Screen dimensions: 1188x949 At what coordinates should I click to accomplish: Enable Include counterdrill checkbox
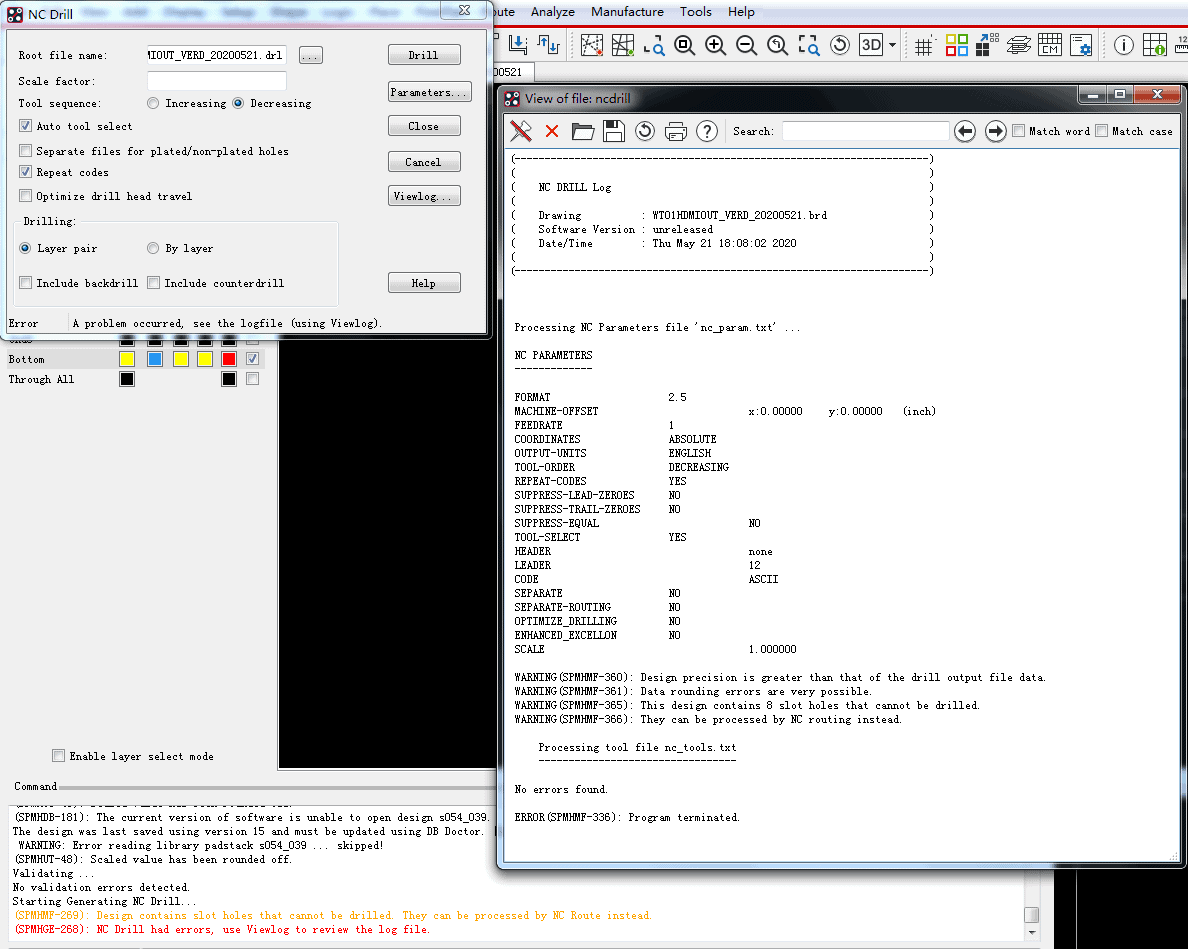click(154, 283)
